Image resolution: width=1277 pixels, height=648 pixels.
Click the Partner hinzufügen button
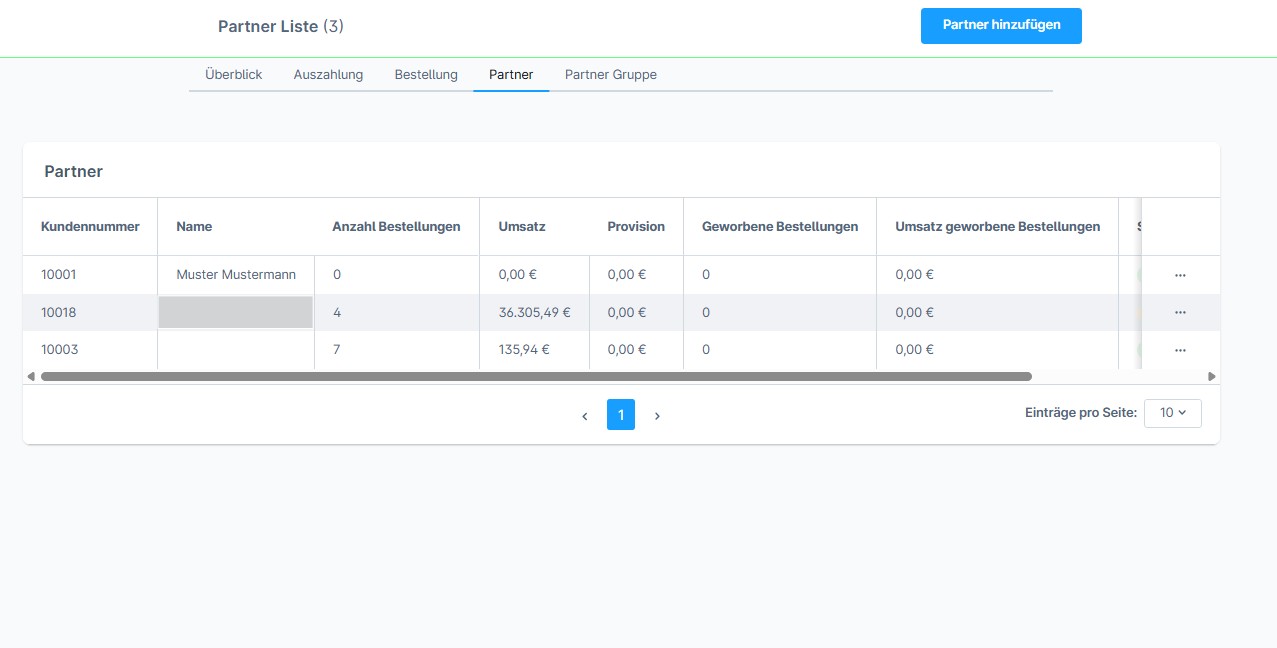1001,25
